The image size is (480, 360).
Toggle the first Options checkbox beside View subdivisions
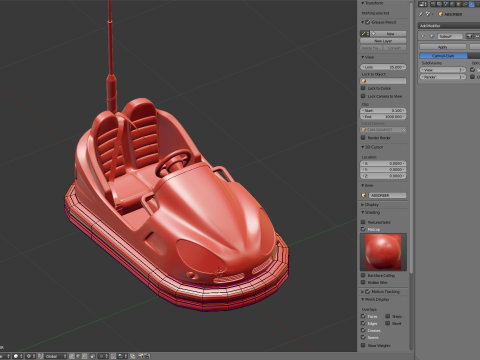point(472,70)
